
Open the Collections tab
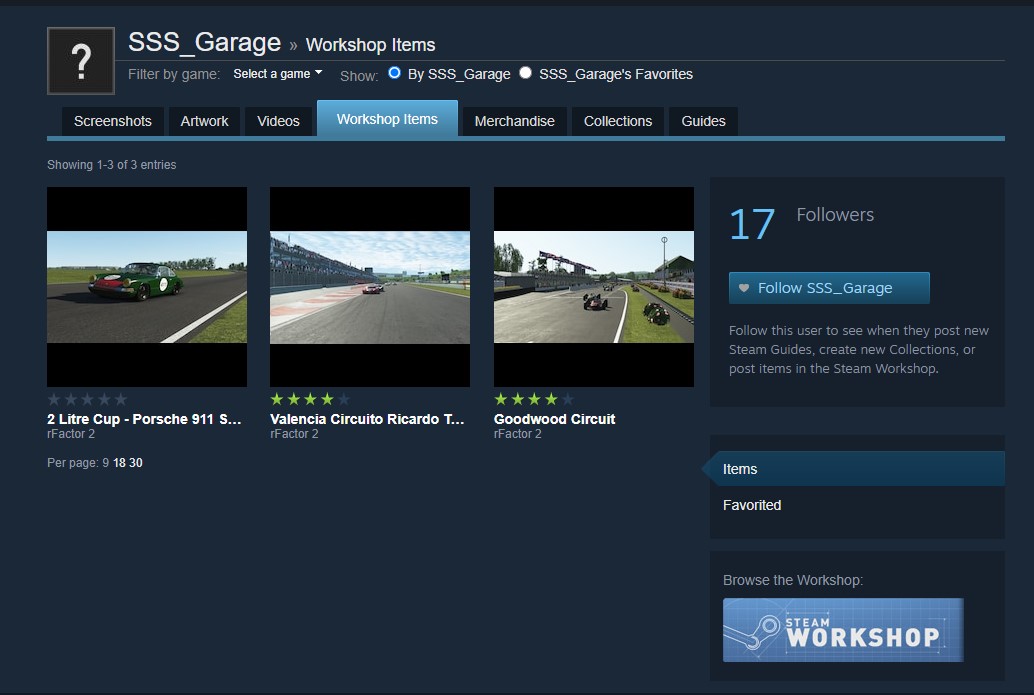pyautogui.click(x=617, y=121)
